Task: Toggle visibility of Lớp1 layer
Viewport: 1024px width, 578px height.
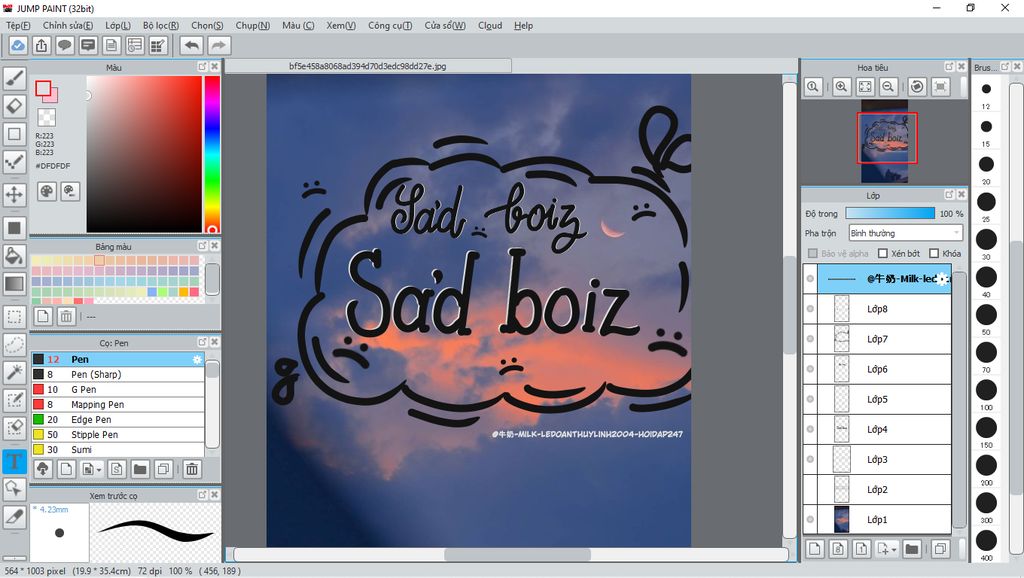Action: tap(810, 519)
